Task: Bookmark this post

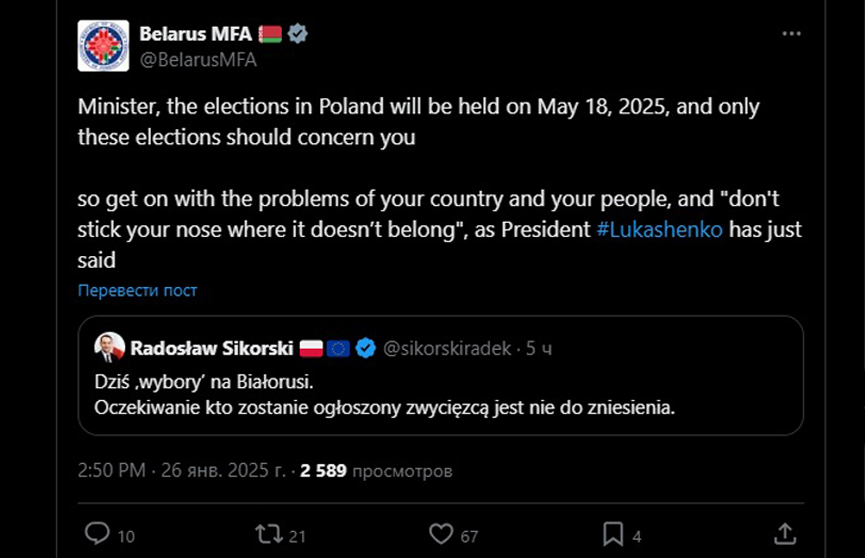Action: point(612,534)
